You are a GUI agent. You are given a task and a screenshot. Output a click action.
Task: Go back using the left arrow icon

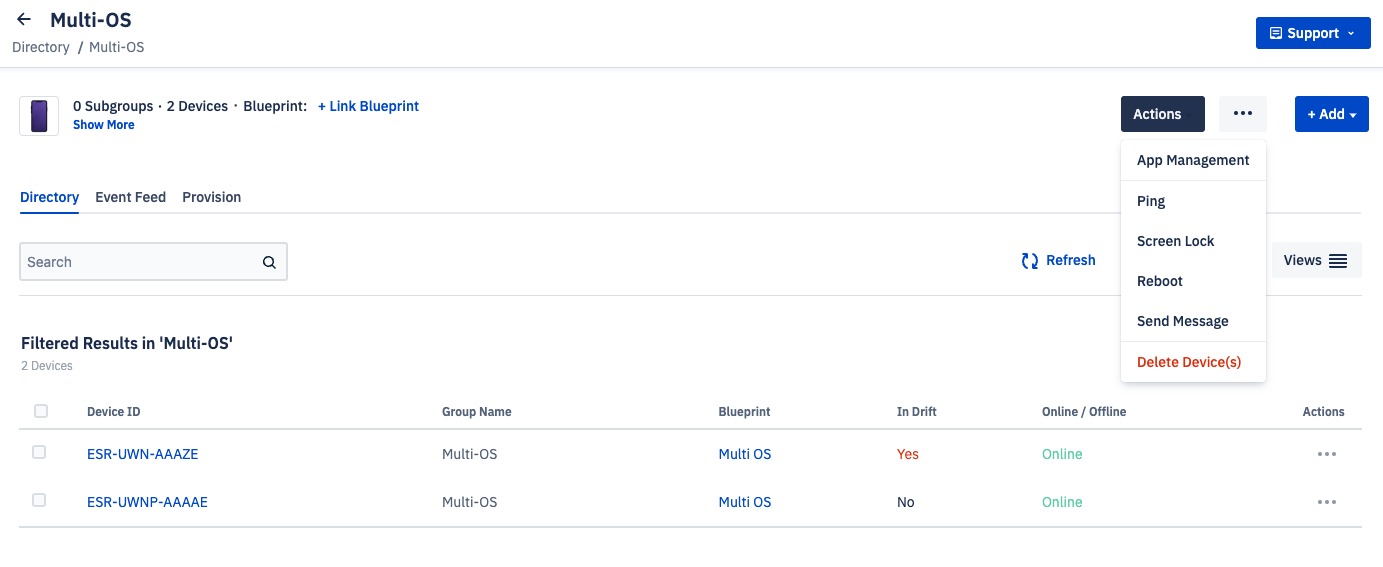point(24,19)
